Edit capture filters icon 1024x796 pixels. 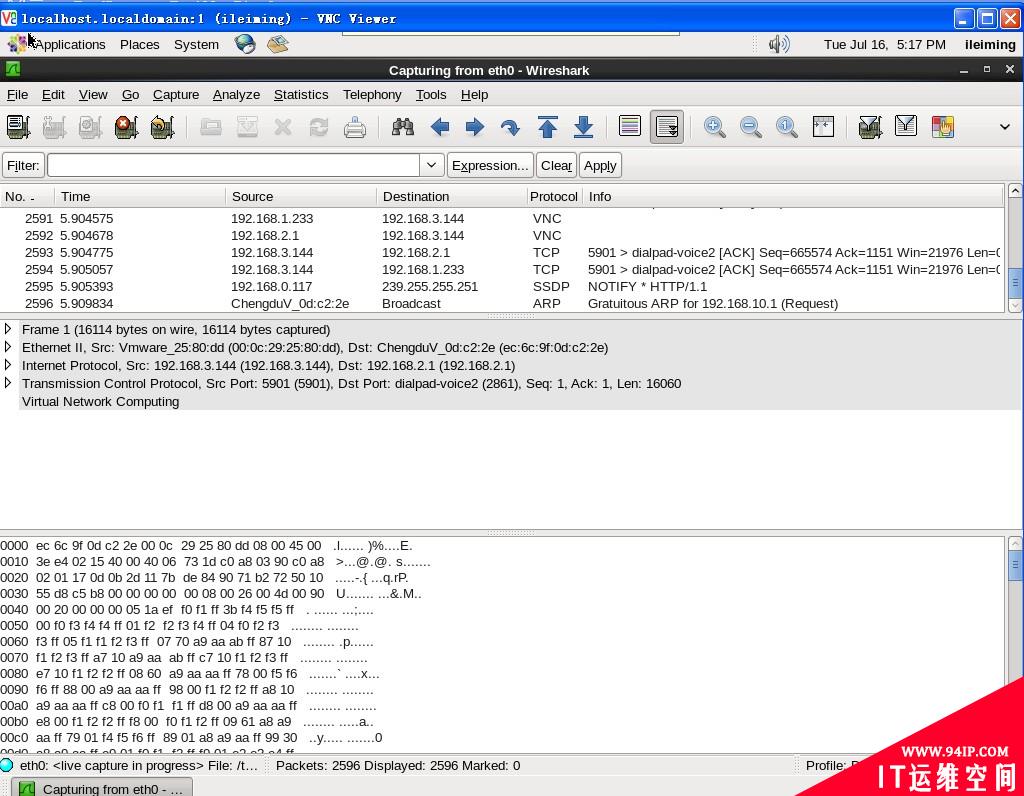870,126
